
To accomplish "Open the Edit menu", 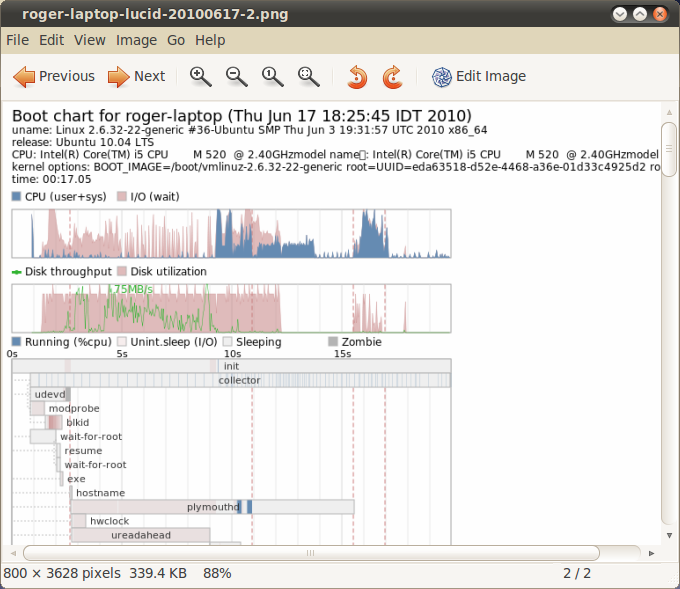I will (52, 40).
